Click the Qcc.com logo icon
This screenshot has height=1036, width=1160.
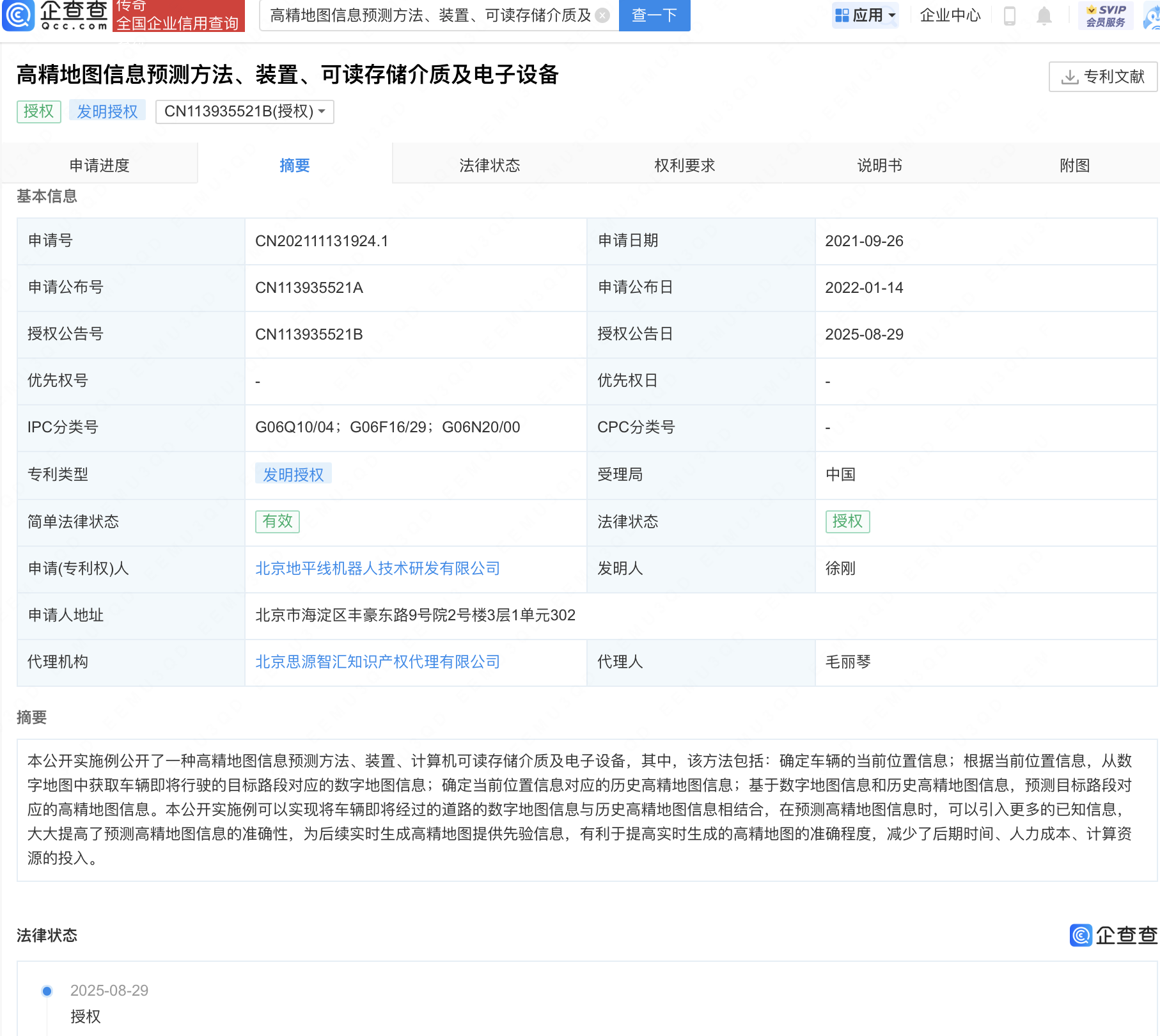pos(19,15)
